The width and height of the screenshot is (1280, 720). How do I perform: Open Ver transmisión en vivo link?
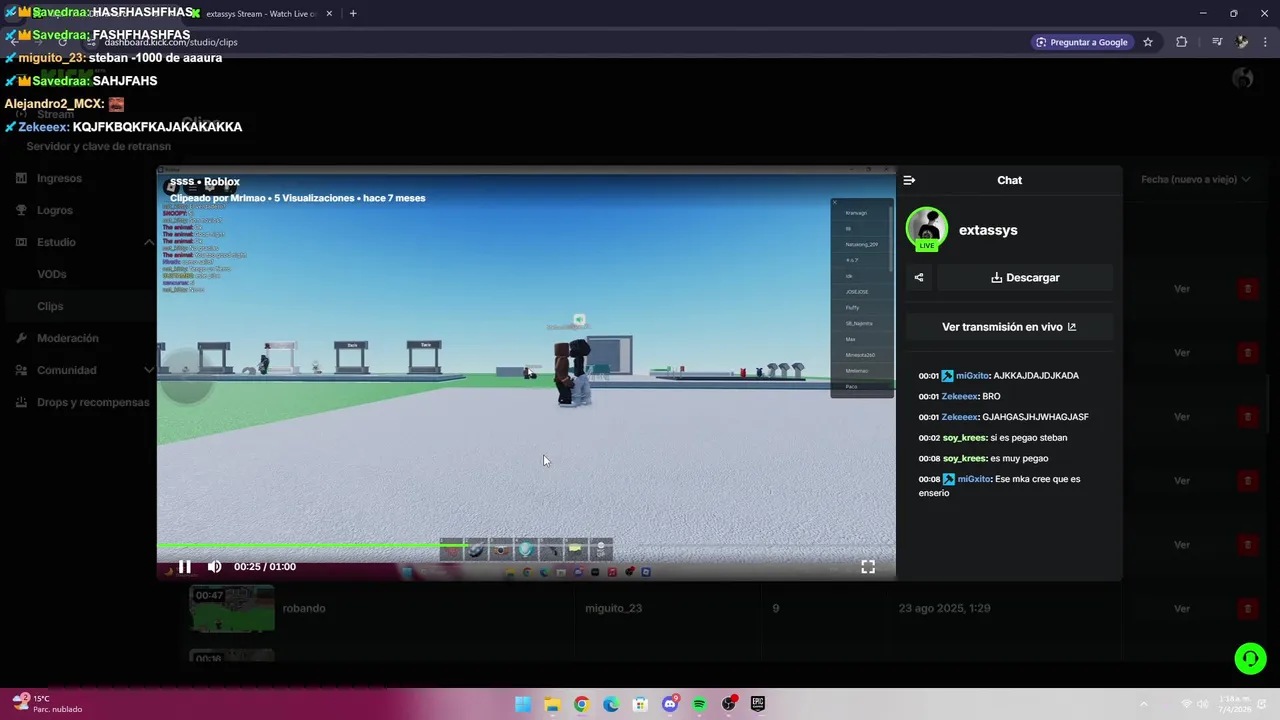pyautogui.click(x=1009, y=327)
